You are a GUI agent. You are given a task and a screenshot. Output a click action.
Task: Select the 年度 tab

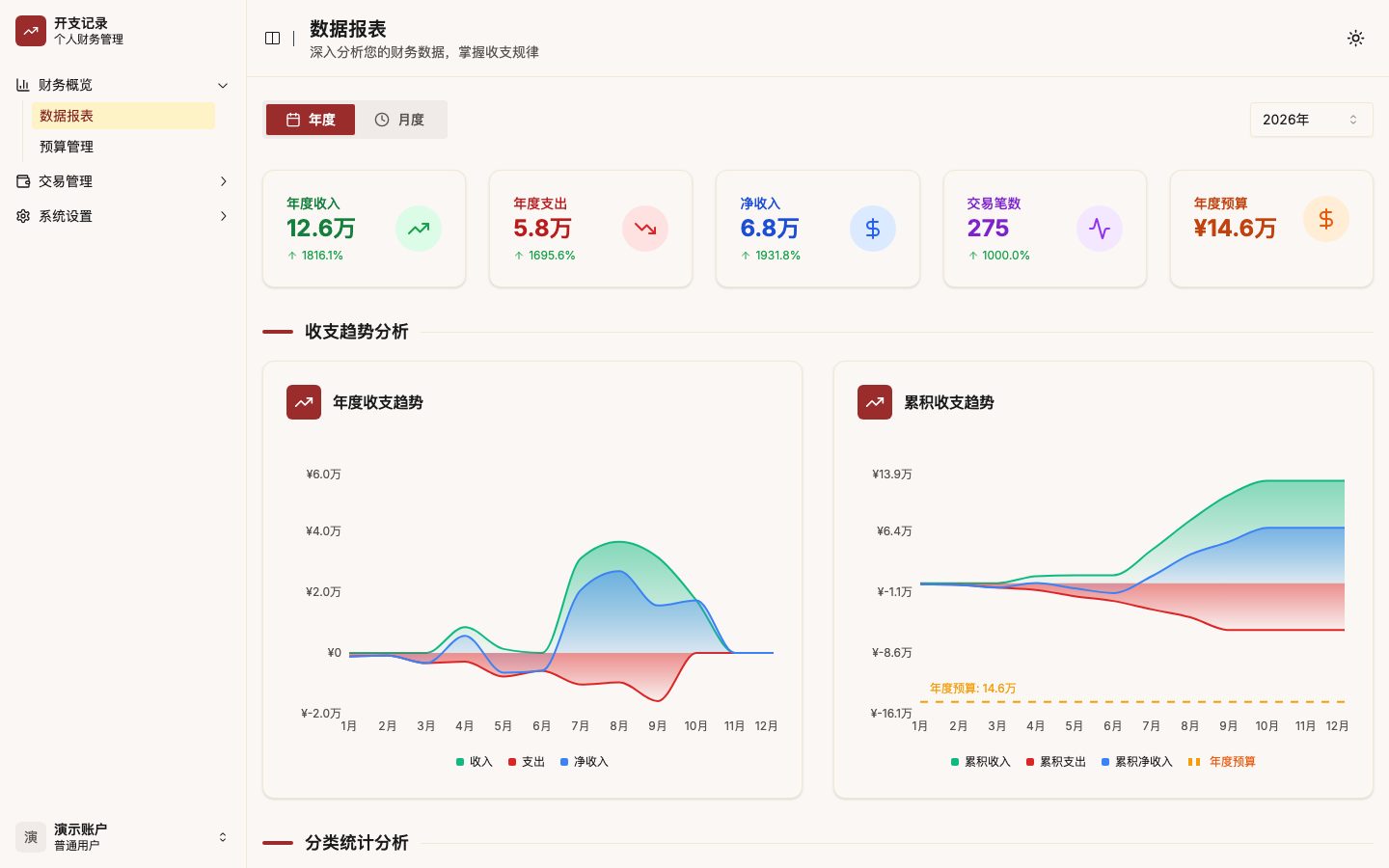click(311, 120)
